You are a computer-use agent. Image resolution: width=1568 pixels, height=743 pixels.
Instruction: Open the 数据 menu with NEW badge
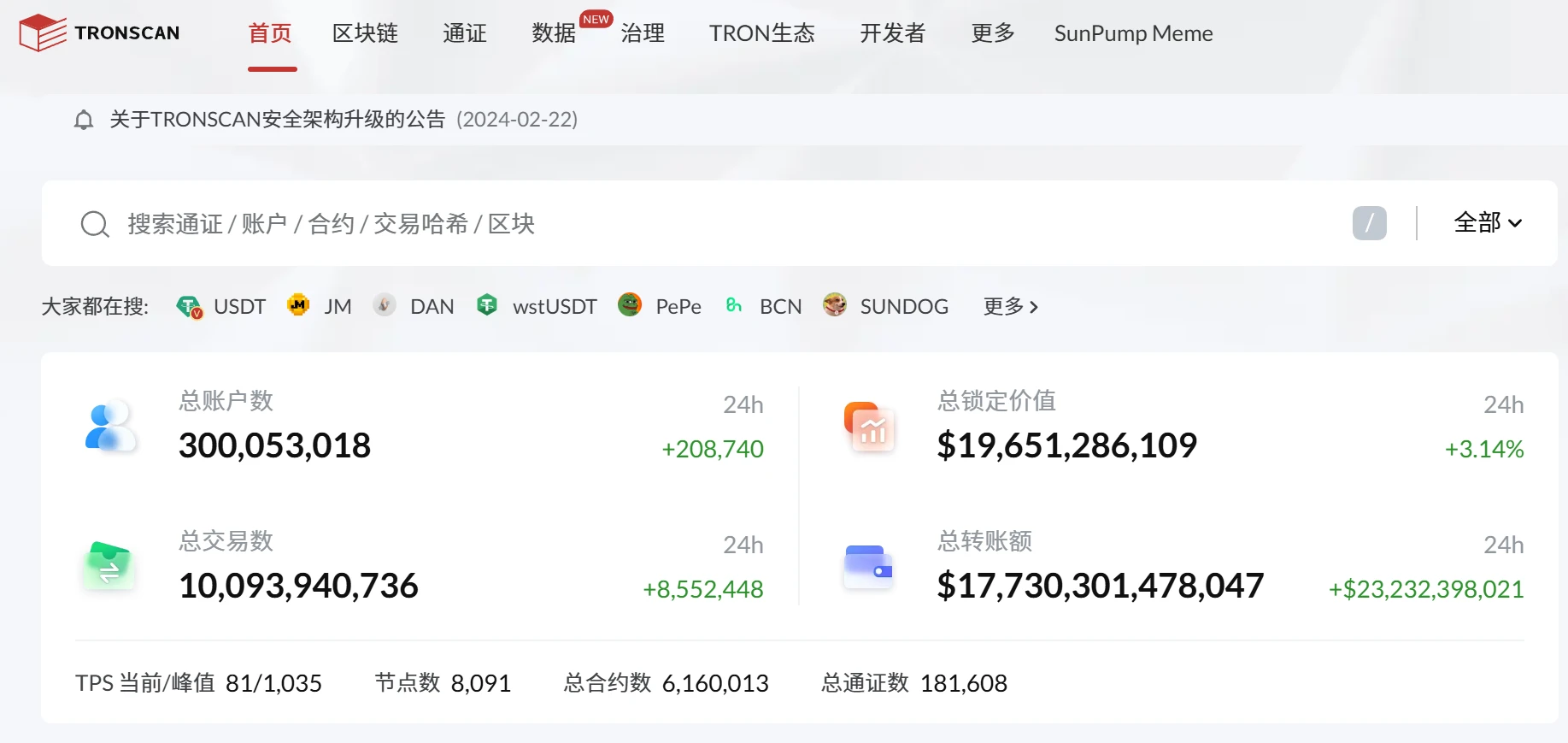point(554,33)
